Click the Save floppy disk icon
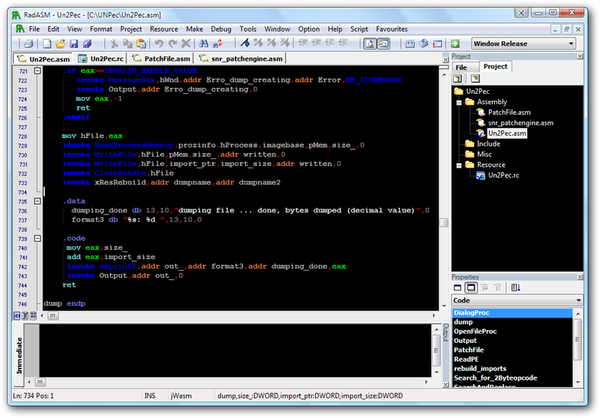The height and width of the screenshot is (418, 600). (74, 44)
